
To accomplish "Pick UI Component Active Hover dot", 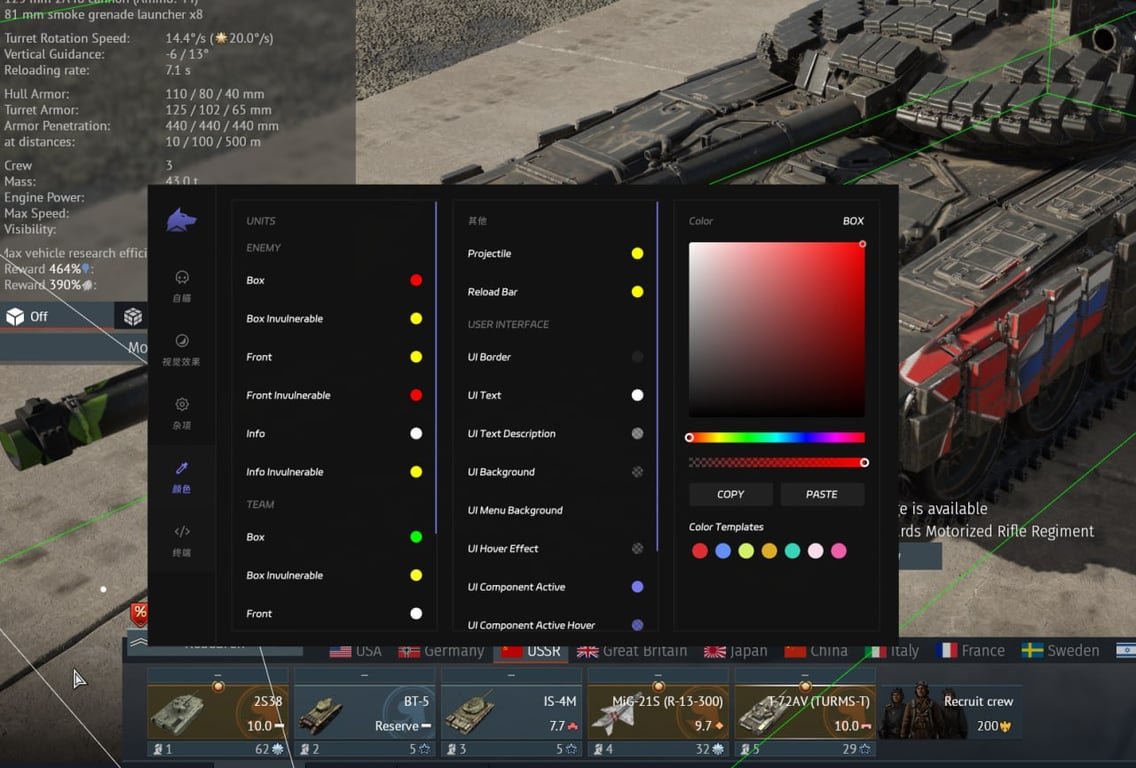I will click(638, 625).
